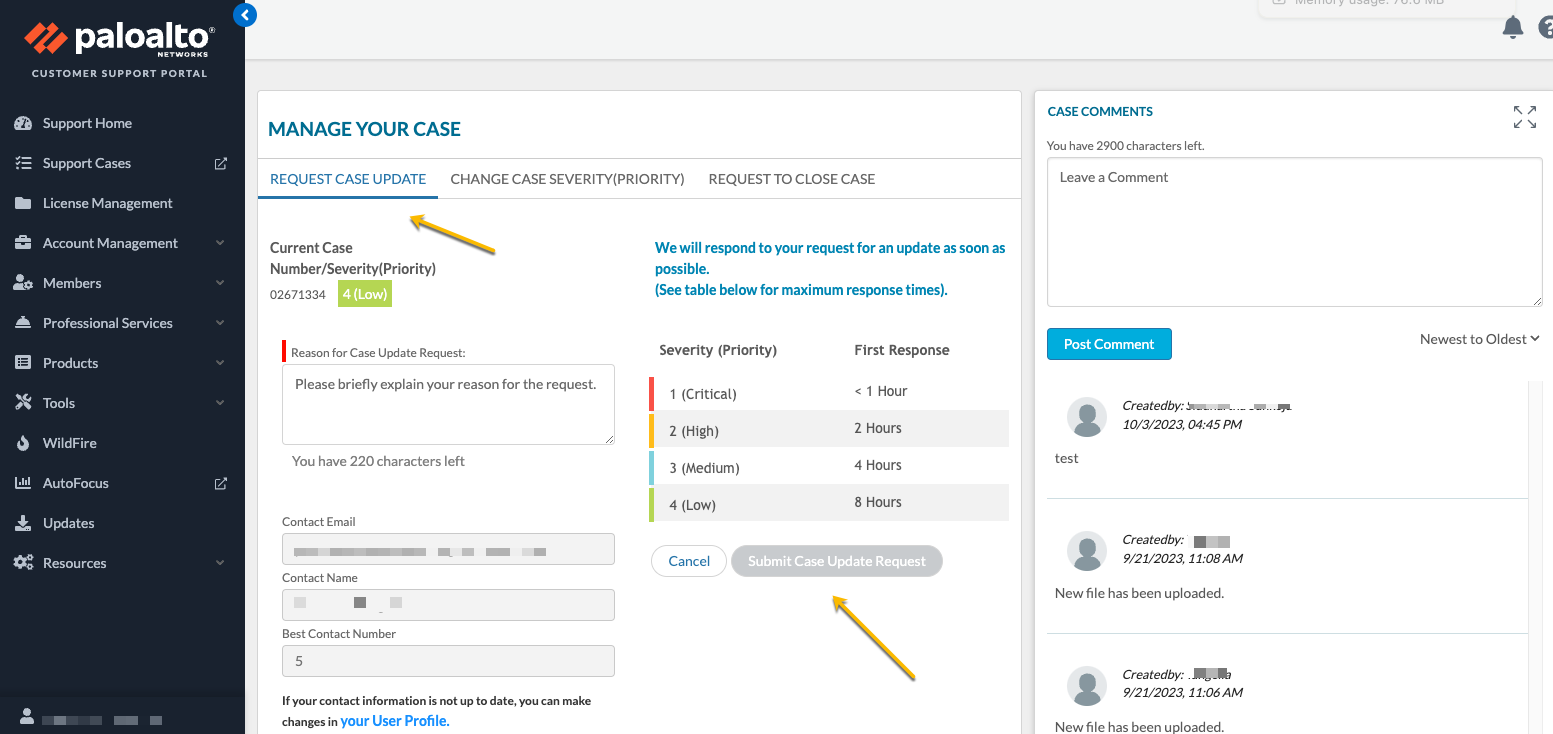Click the avatar on the test comment

tap(1086, 417)
